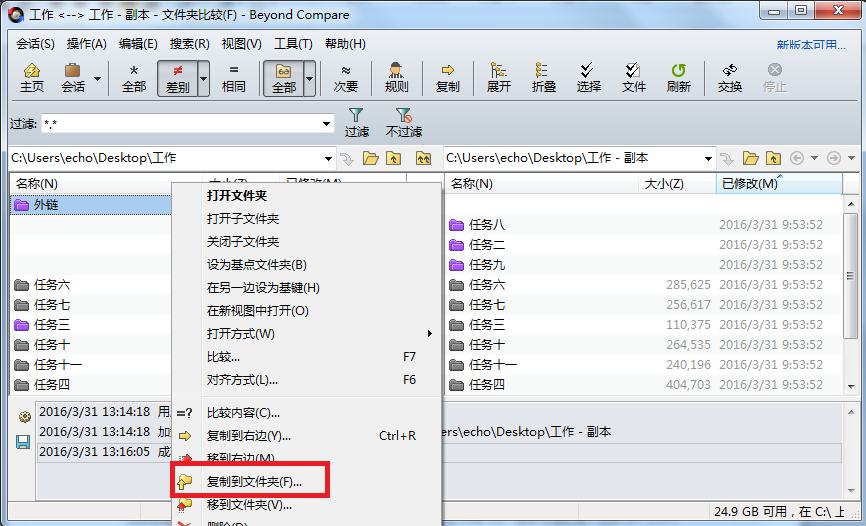
Task: Open the 视图(V) menu
Action: [x=241, y=44]
